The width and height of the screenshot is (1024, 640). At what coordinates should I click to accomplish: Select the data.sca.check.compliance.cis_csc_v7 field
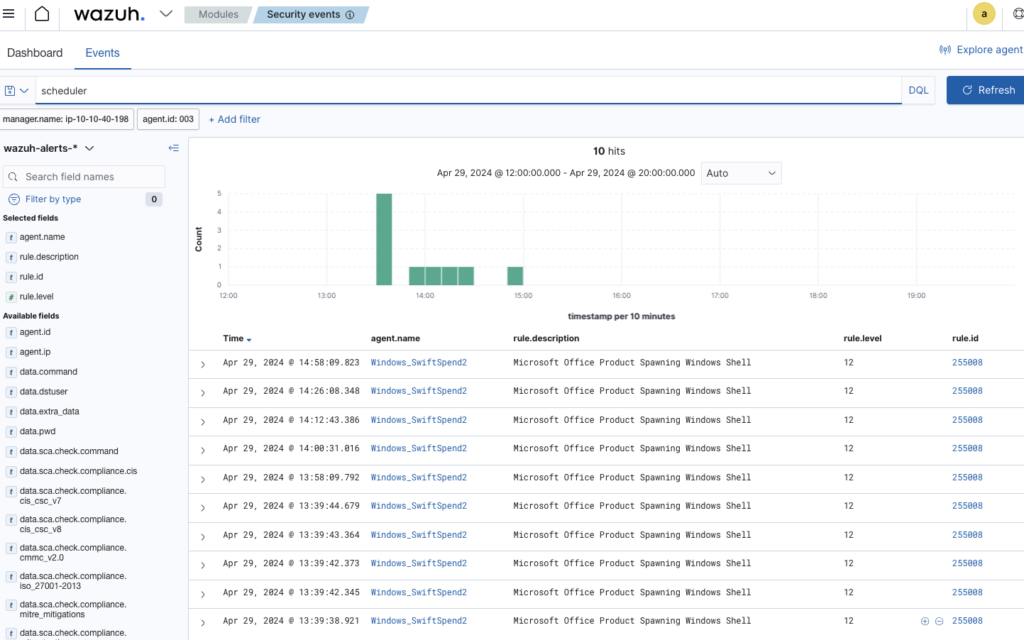pyautogui.click(x=72, y=496)
